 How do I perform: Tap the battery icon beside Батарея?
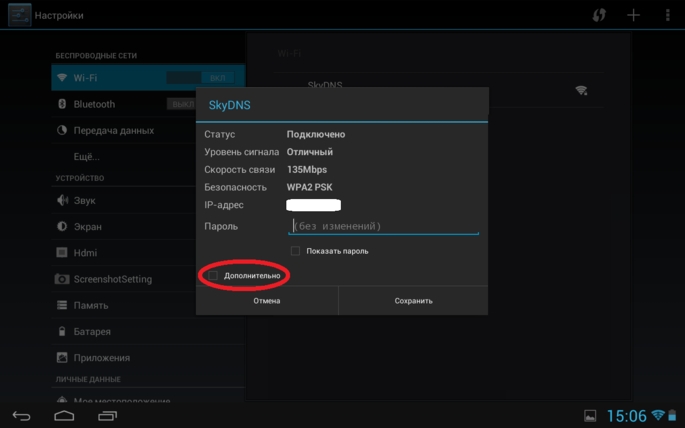[x=62, y=331]
